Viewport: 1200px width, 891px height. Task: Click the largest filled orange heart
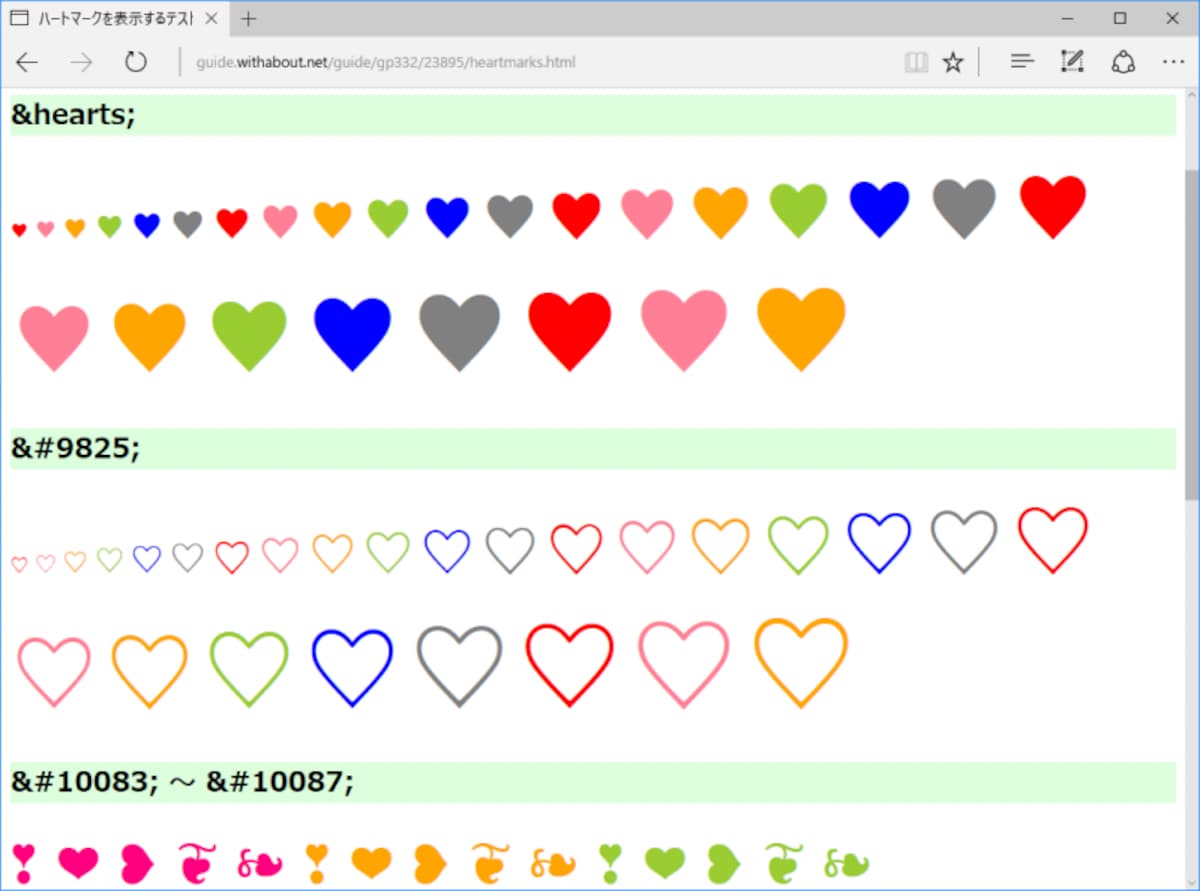click(x=801, y=329)
